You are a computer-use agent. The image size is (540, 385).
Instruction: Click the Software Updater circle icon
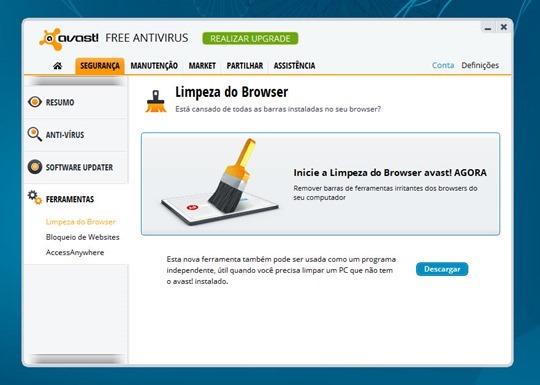coord(35,167)
